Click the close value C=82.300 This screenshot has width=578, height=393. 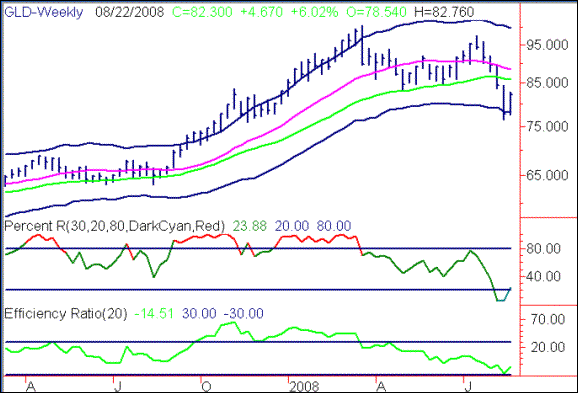click(202, 12)
